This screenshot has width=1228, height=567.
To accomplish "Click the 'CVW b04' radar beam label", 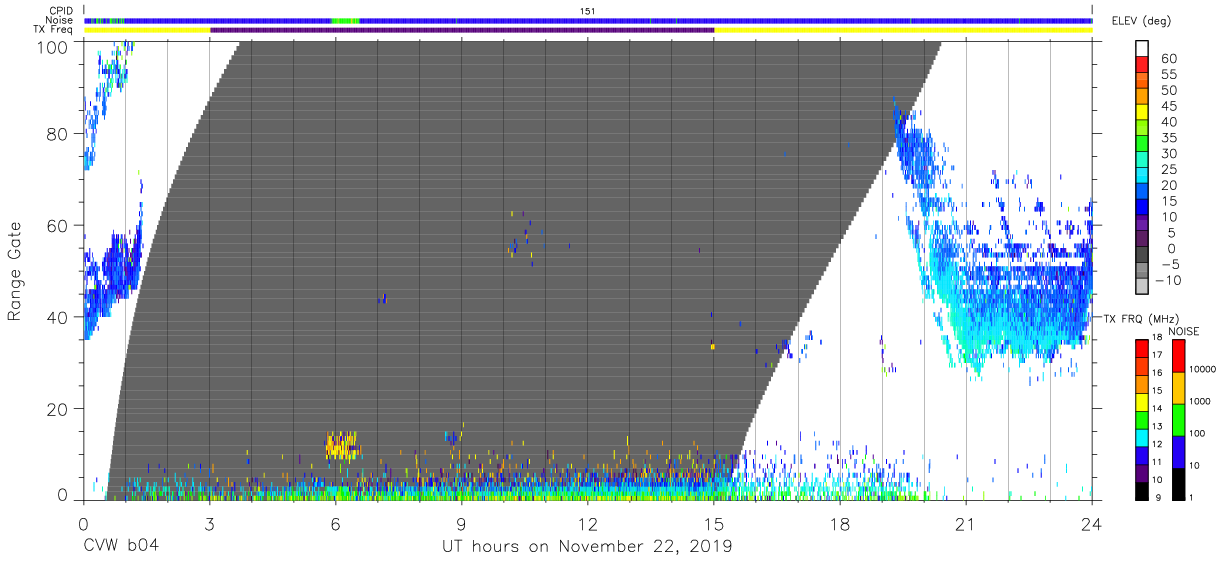I will point(120,547).
